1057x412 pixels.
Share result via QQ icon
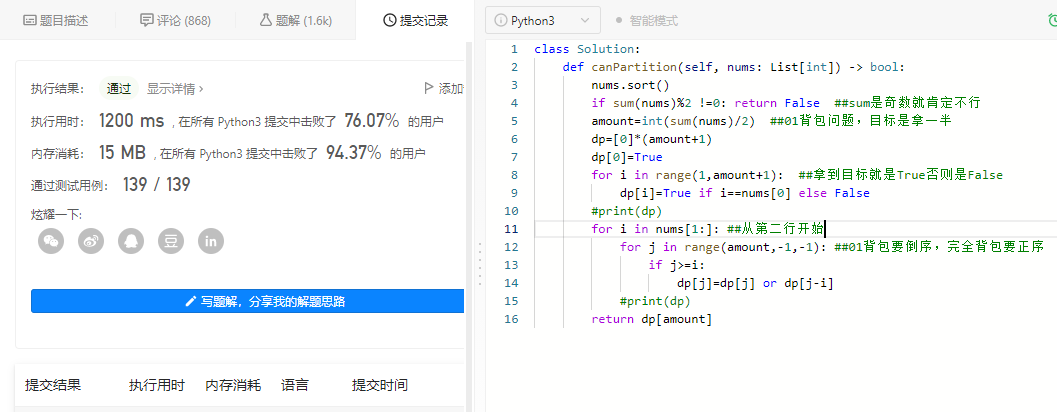pos(130,240)
